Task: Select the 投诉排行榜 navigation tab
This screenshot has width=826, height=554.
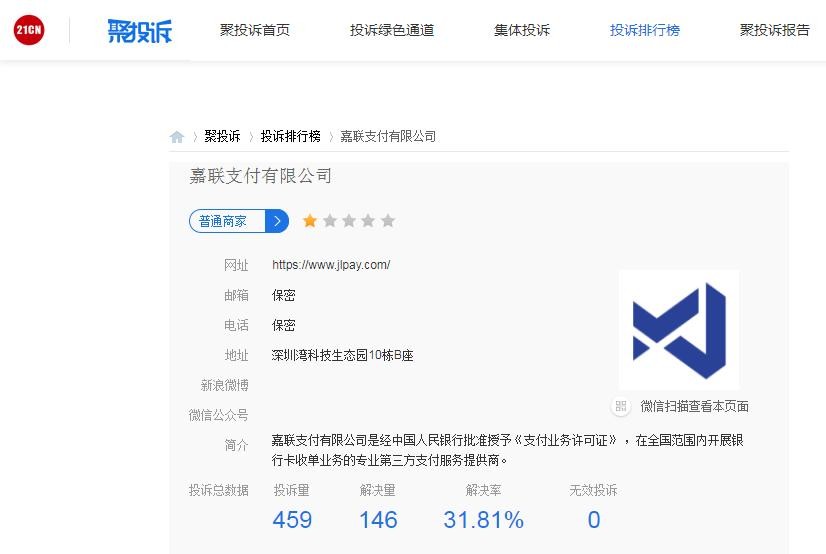Action: click(x=645, y=30)
